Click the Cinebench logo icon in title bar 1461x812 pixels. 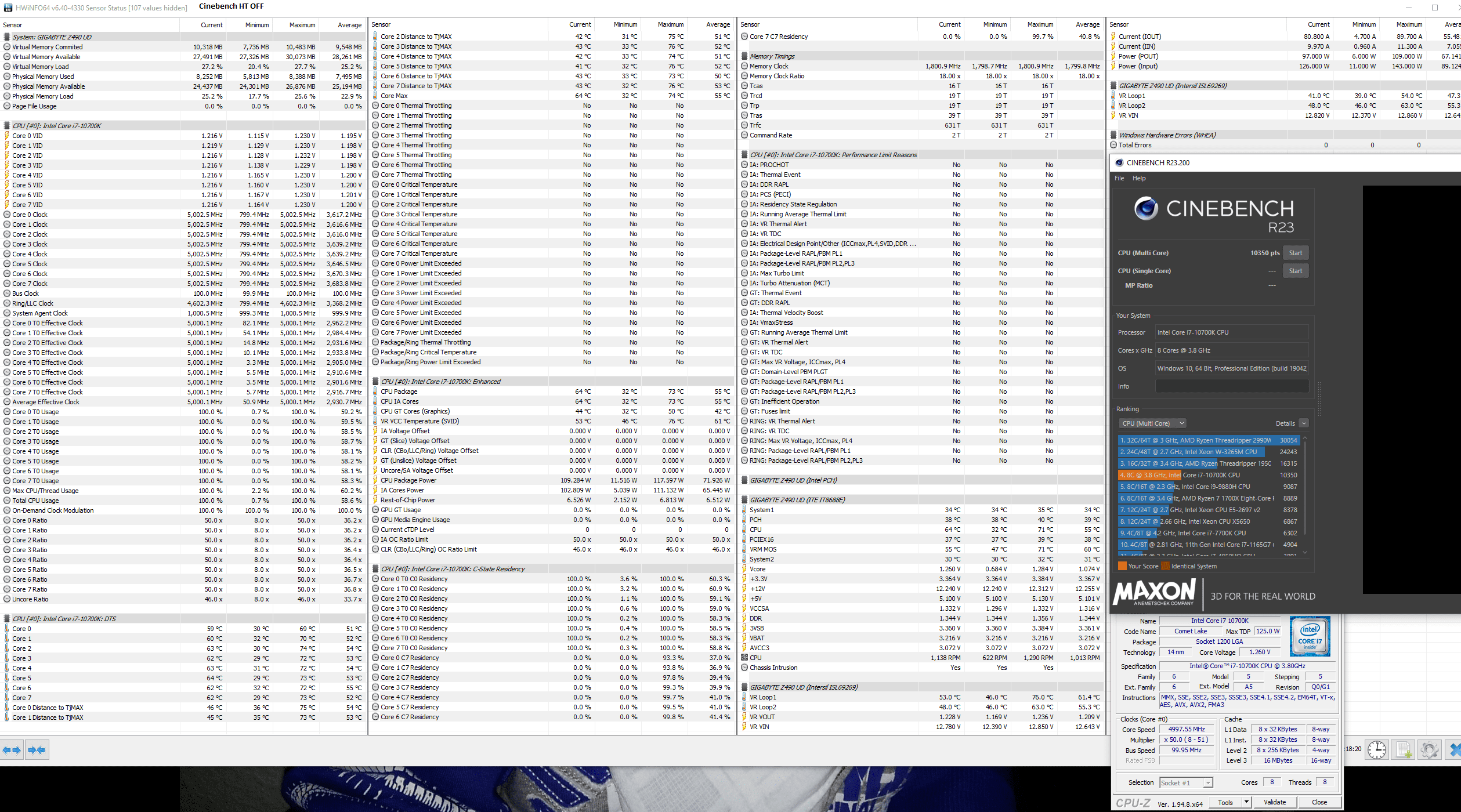[x=1119, y=163]
